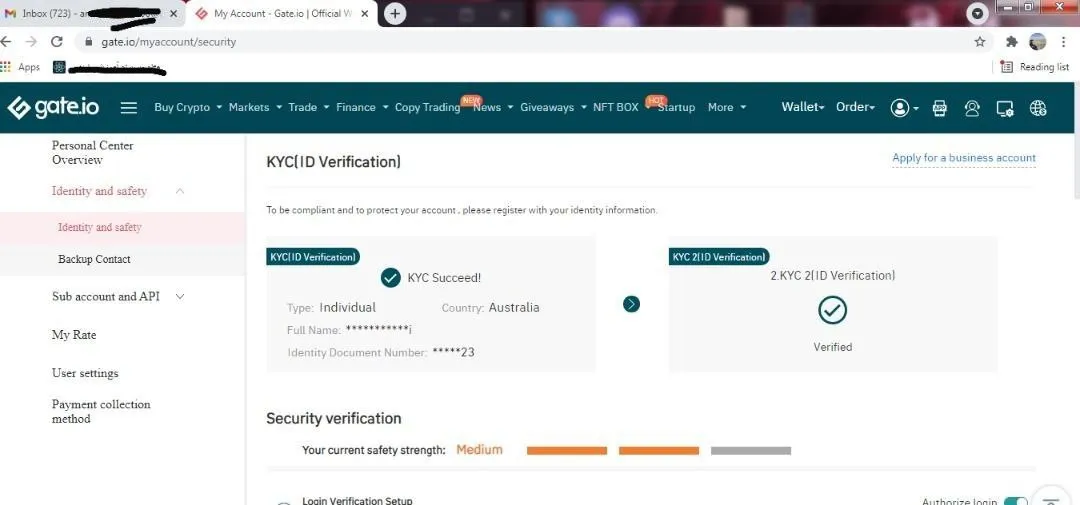Collapse the Identity and safety section
This screenshot has height=505, width=1080.
point(180,191)
